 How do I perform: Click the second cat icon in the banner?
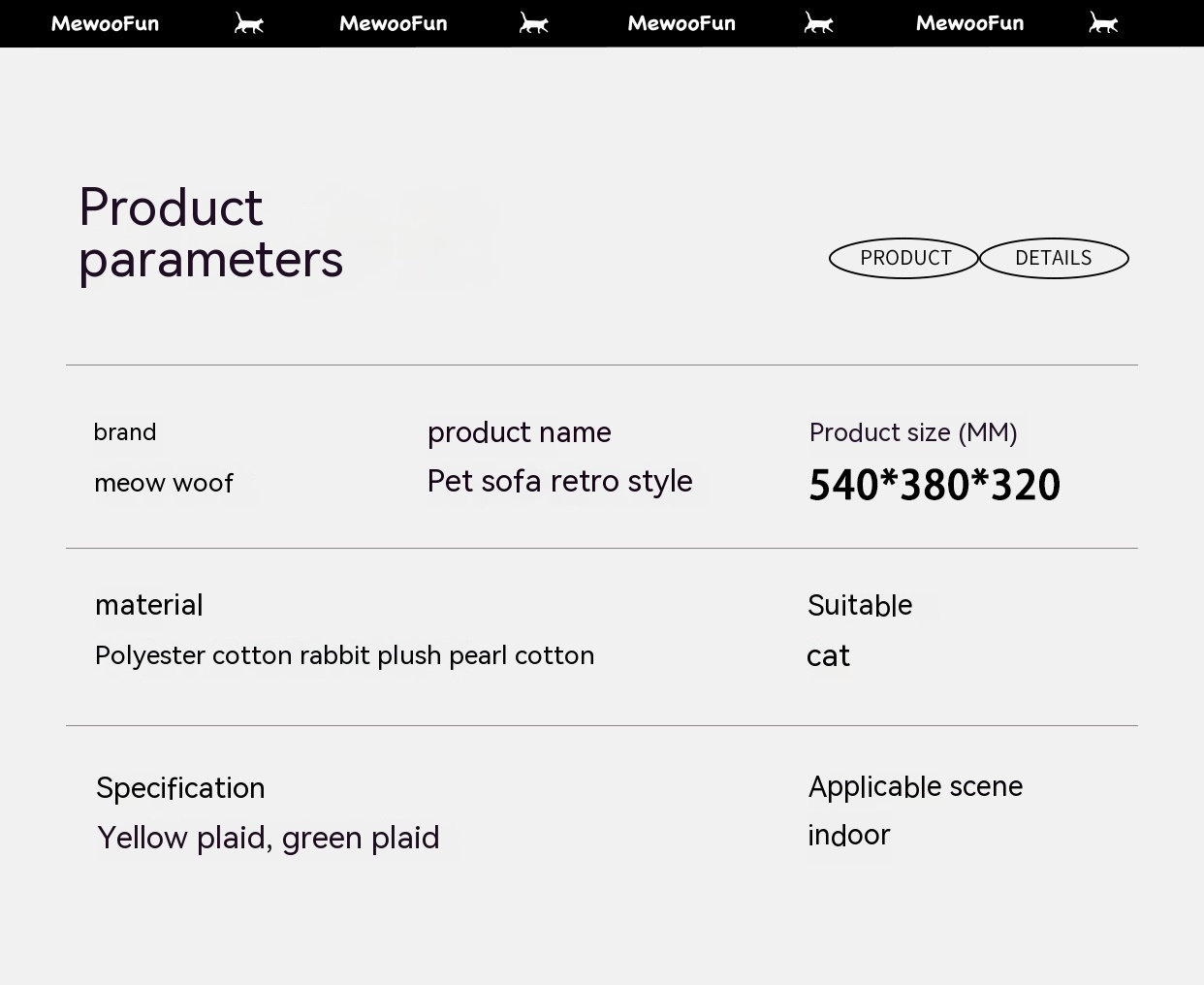[x=534, y=23]
